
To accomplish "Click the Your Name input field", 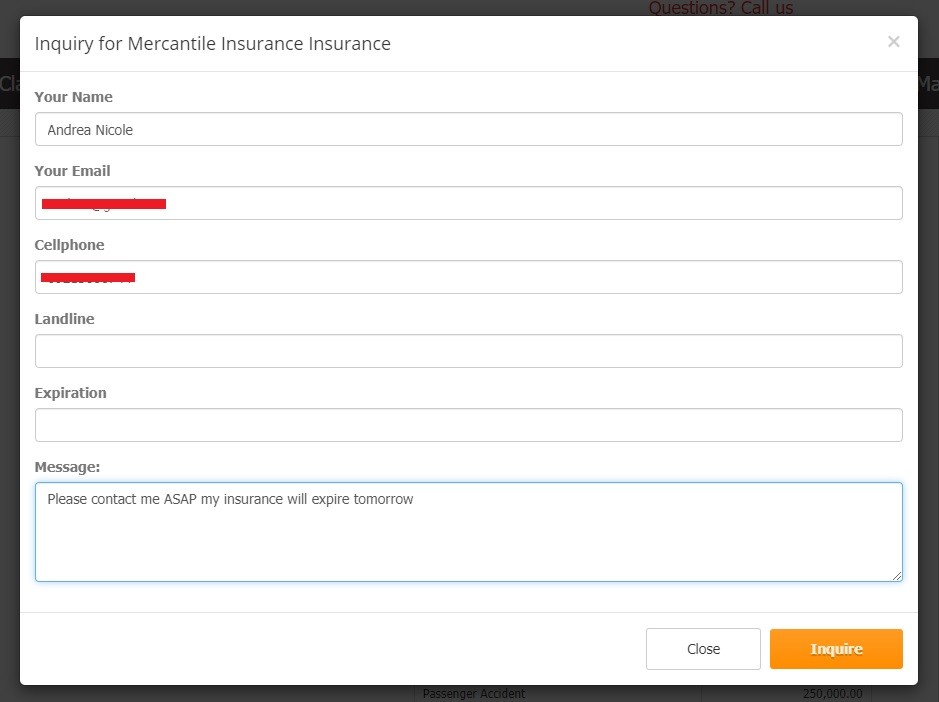I will coord(468,129).
